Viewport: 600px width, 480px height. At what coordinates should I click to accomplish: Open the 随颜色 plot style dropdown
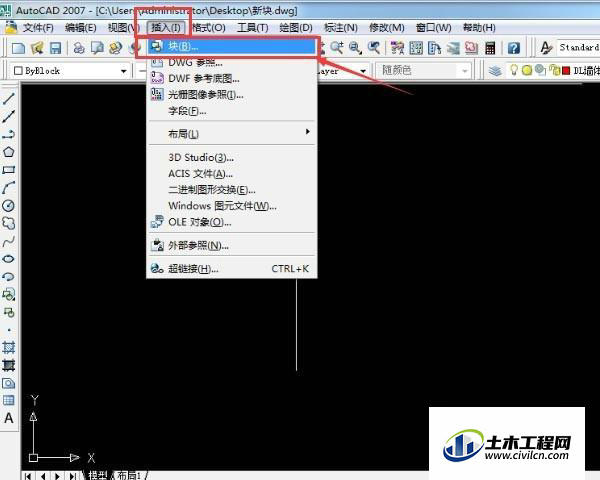pyautogui.click(x=422, y=70)
